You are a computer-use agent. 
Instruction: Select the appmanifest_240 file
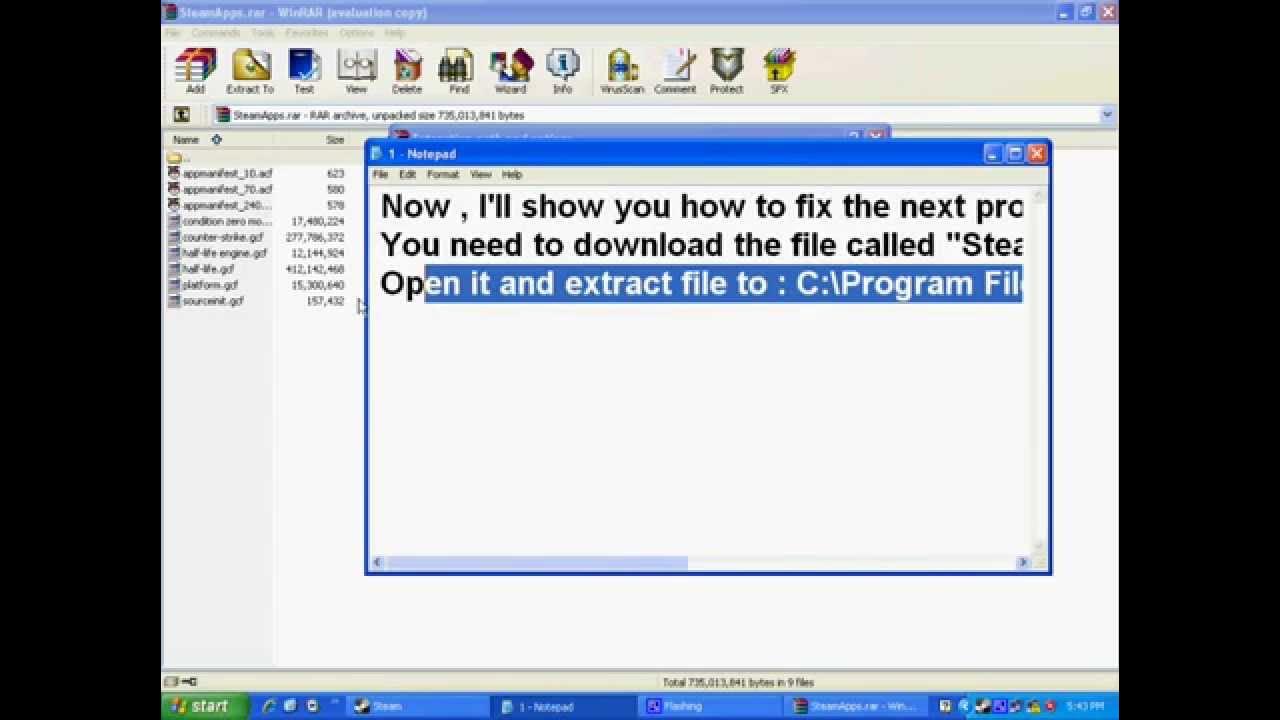pyautogui.click(x=220, y=206)
